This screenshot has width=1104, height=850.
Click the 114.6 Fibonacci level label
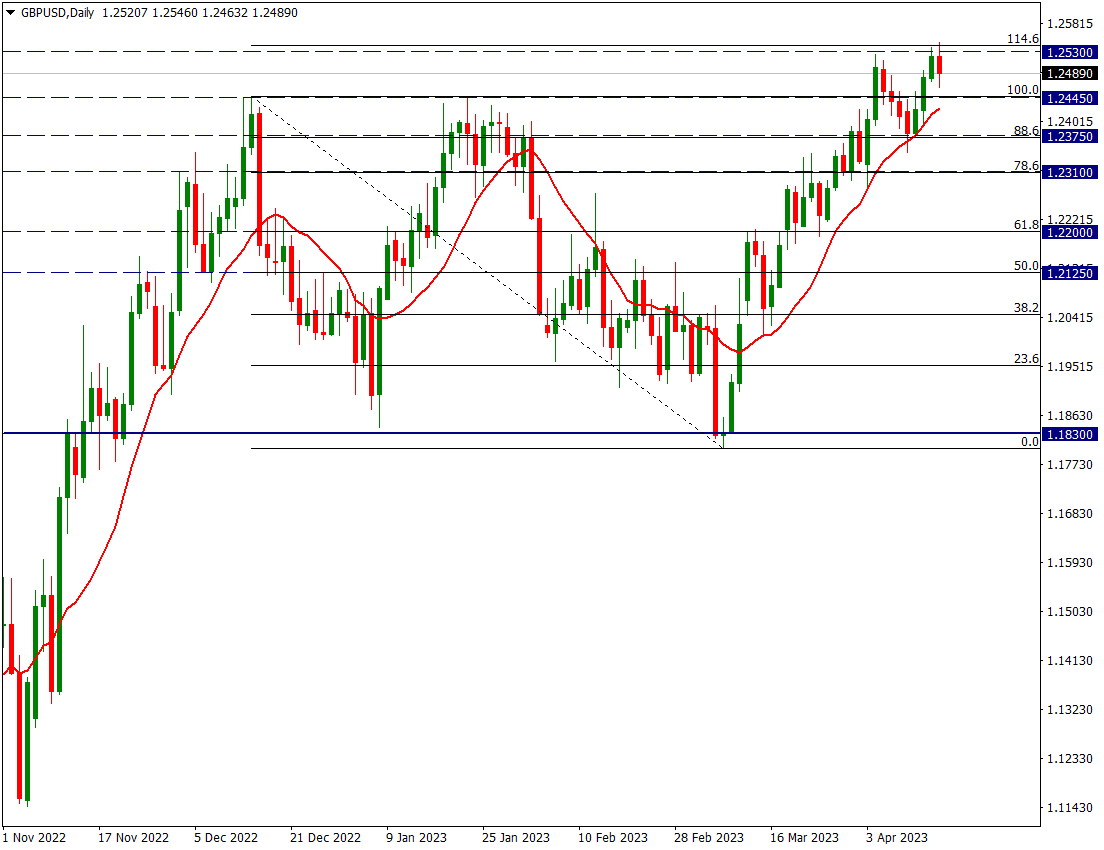click(1022, 39)
